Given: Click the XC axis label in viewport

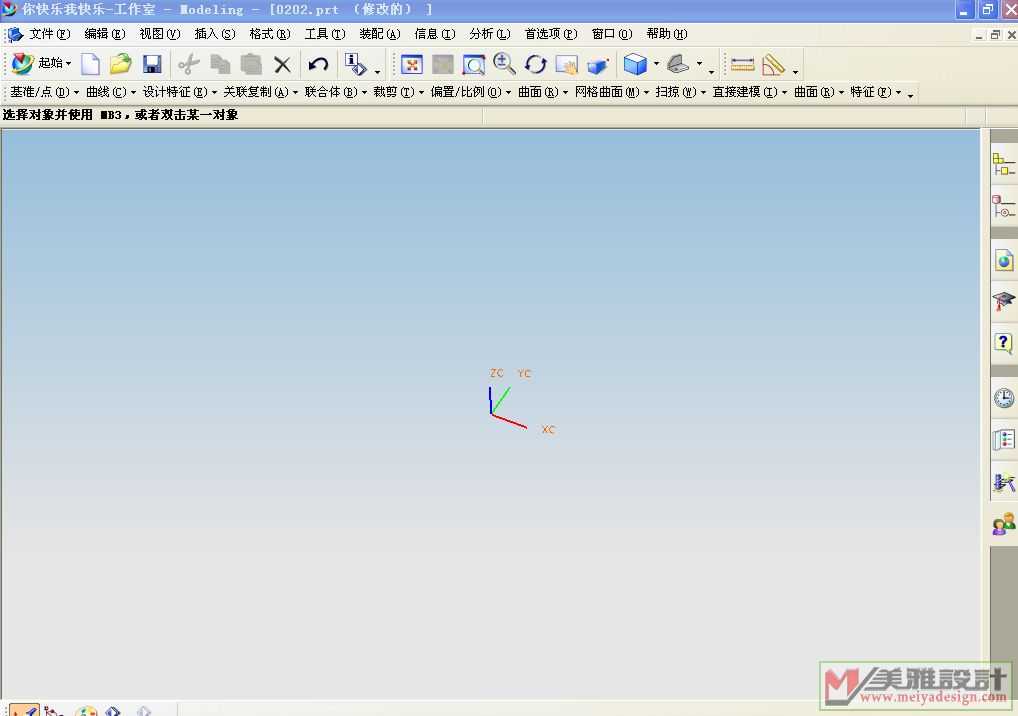Looking at the screenshot, I should tap(548, 430).
